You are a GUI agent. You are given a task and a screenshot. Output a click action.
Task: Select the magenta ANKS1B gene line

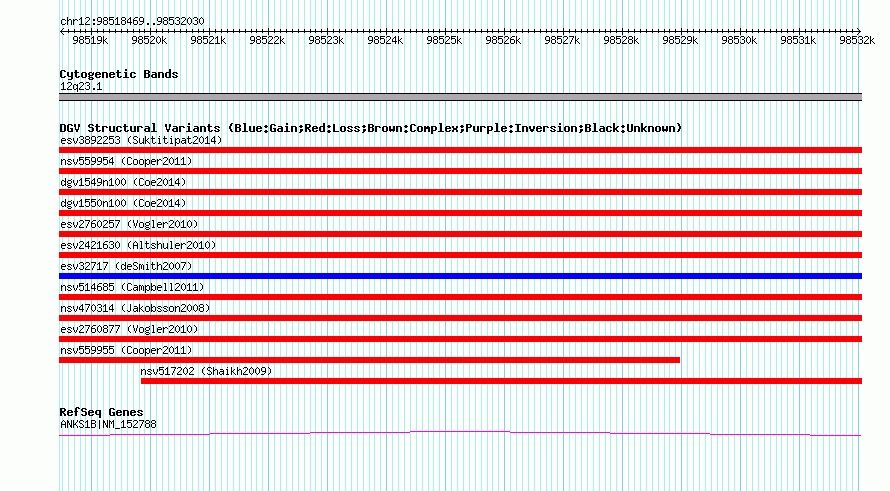point(460,434)
